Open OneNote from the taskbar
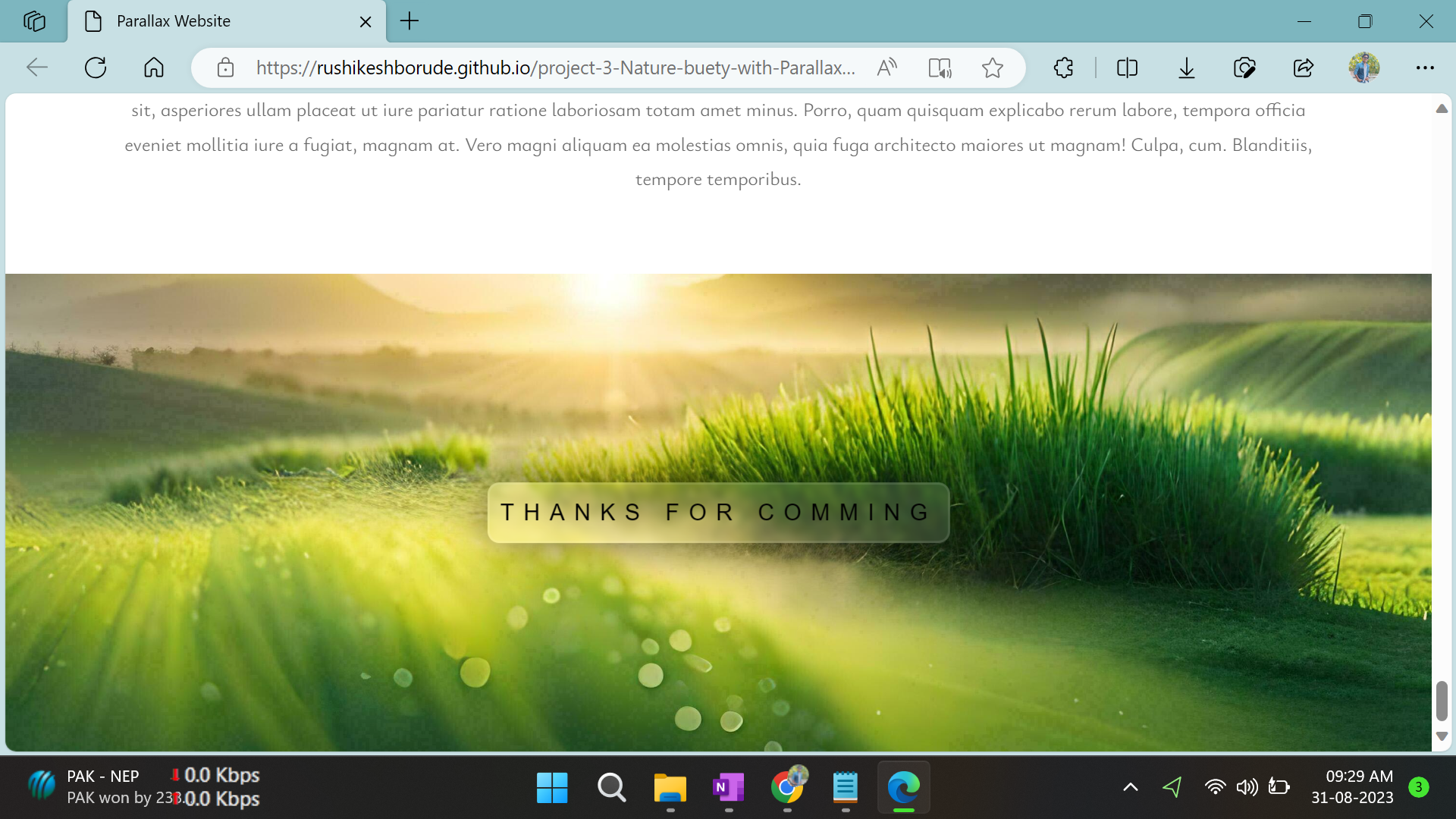This screenshot has width=1456, height=819. pyautogui.click(x=729, y=788)
